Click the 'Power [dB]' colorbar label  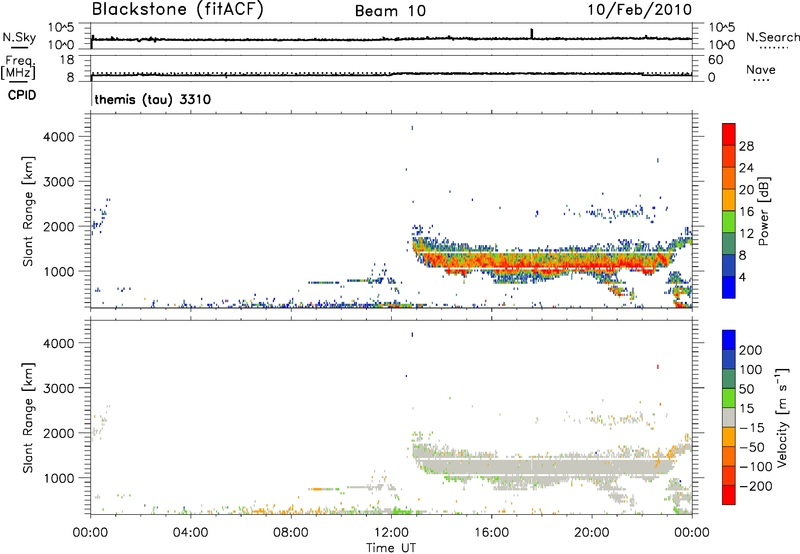[x=764, y=211]
